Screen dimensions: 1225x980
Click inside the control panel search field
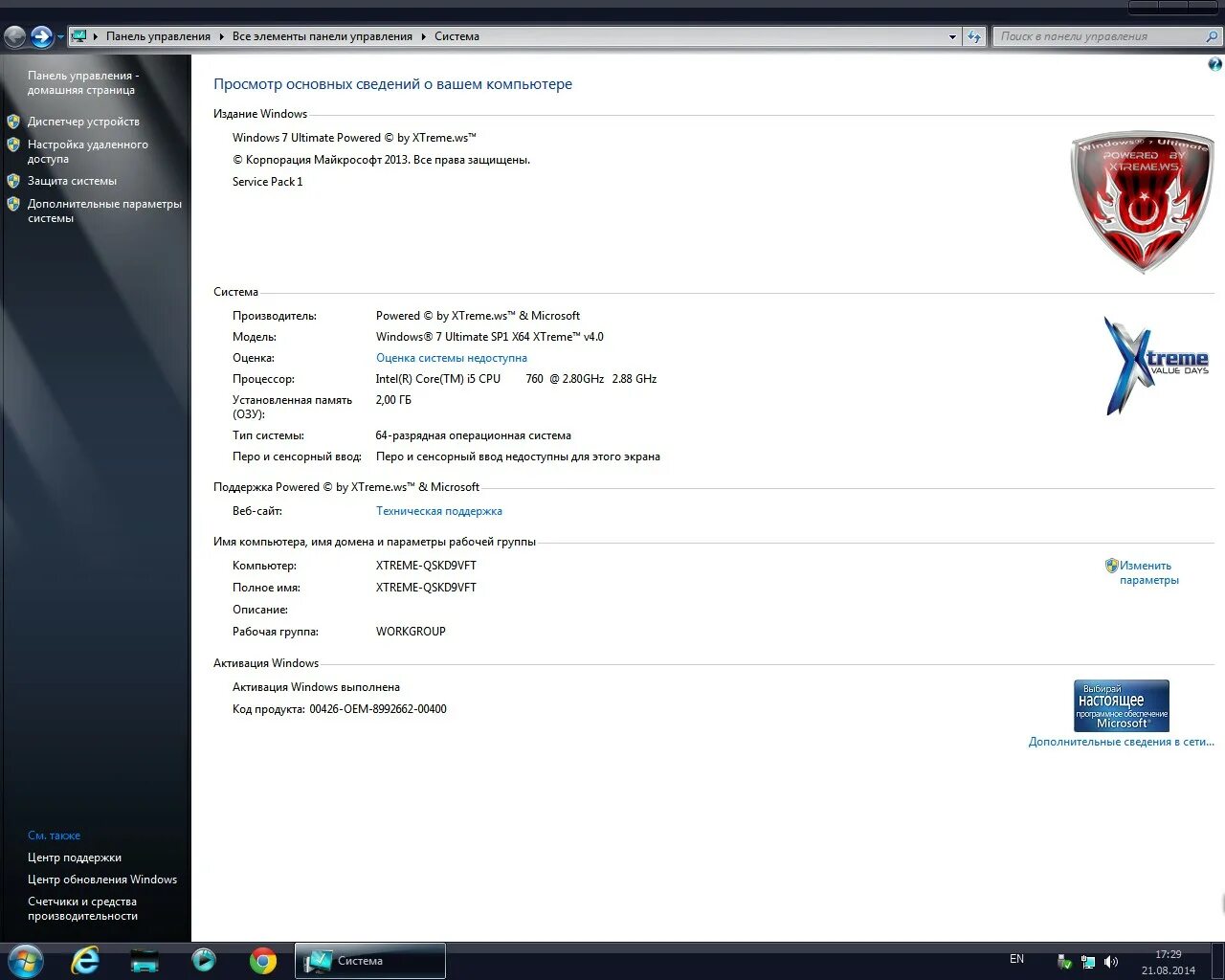tap(1101, 35)
